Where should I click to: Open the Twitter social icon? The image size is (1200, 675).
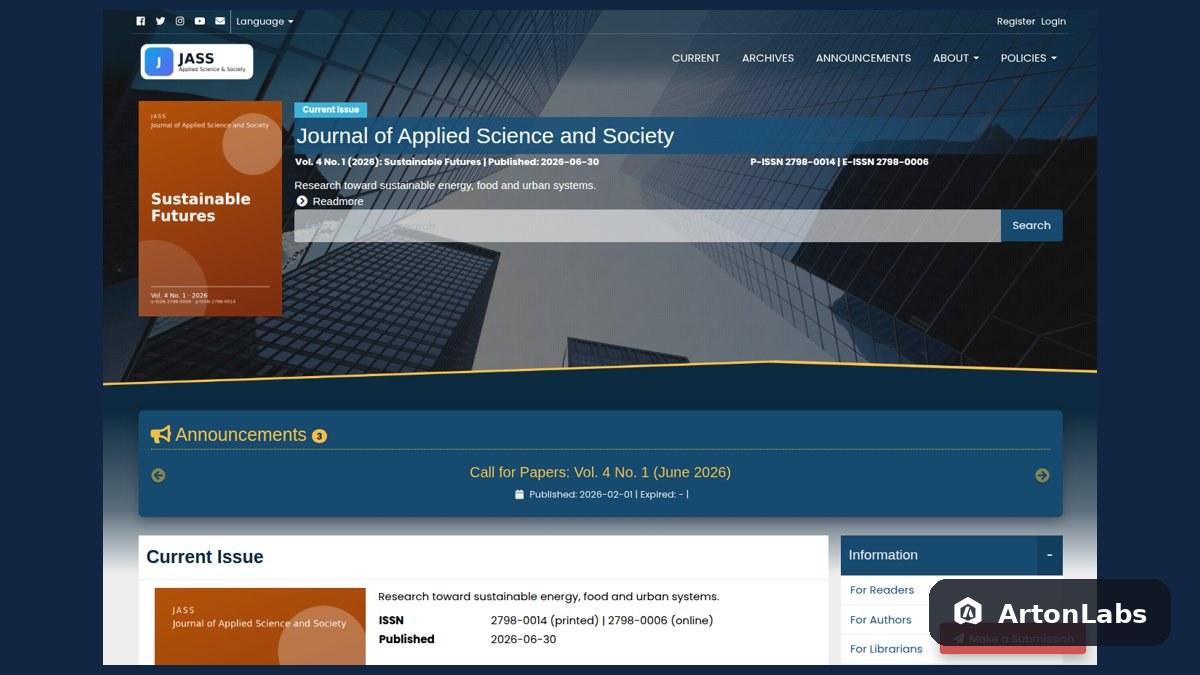[160, 21]
